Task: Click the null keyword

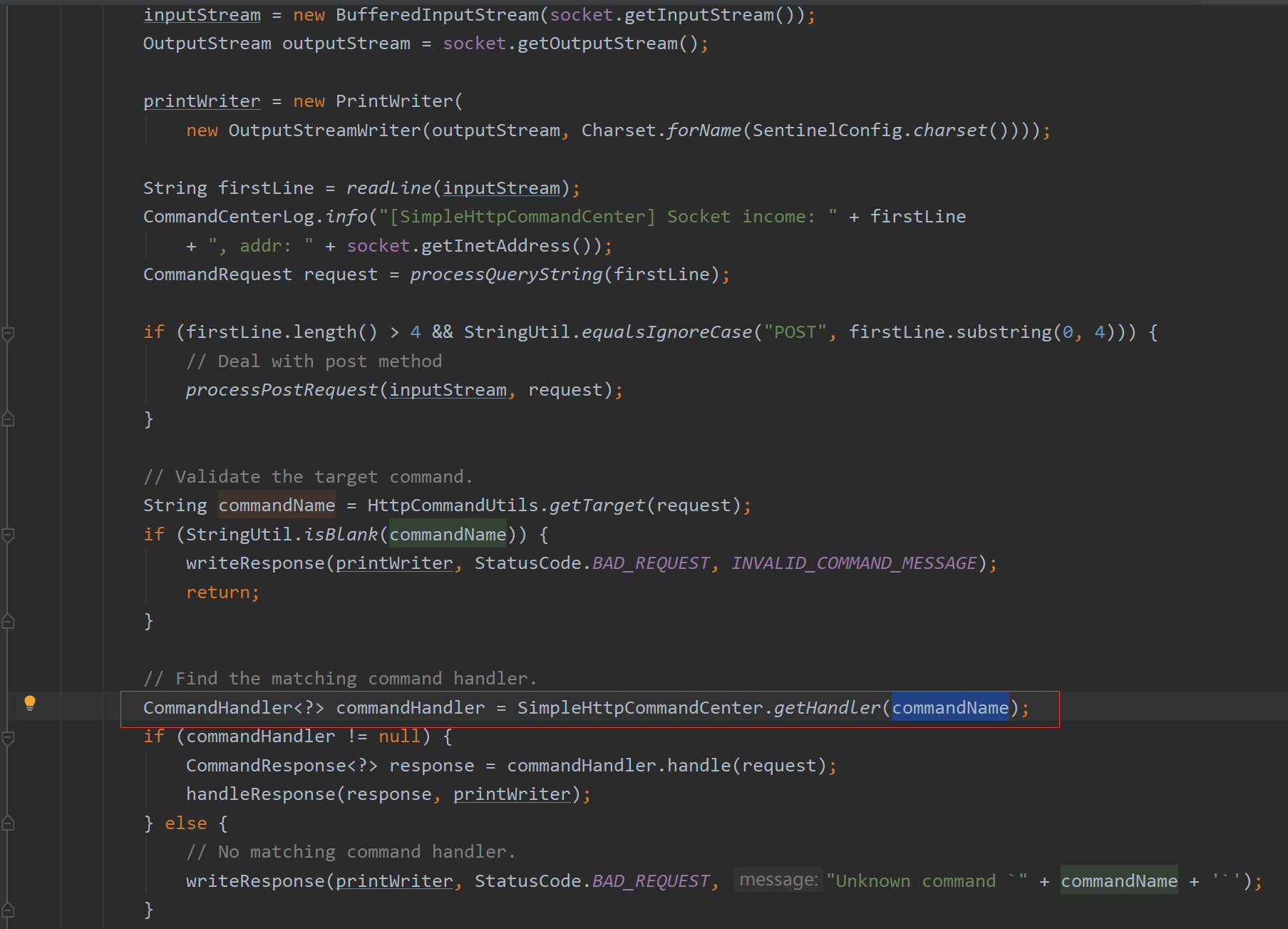Action: pos(400,736)
